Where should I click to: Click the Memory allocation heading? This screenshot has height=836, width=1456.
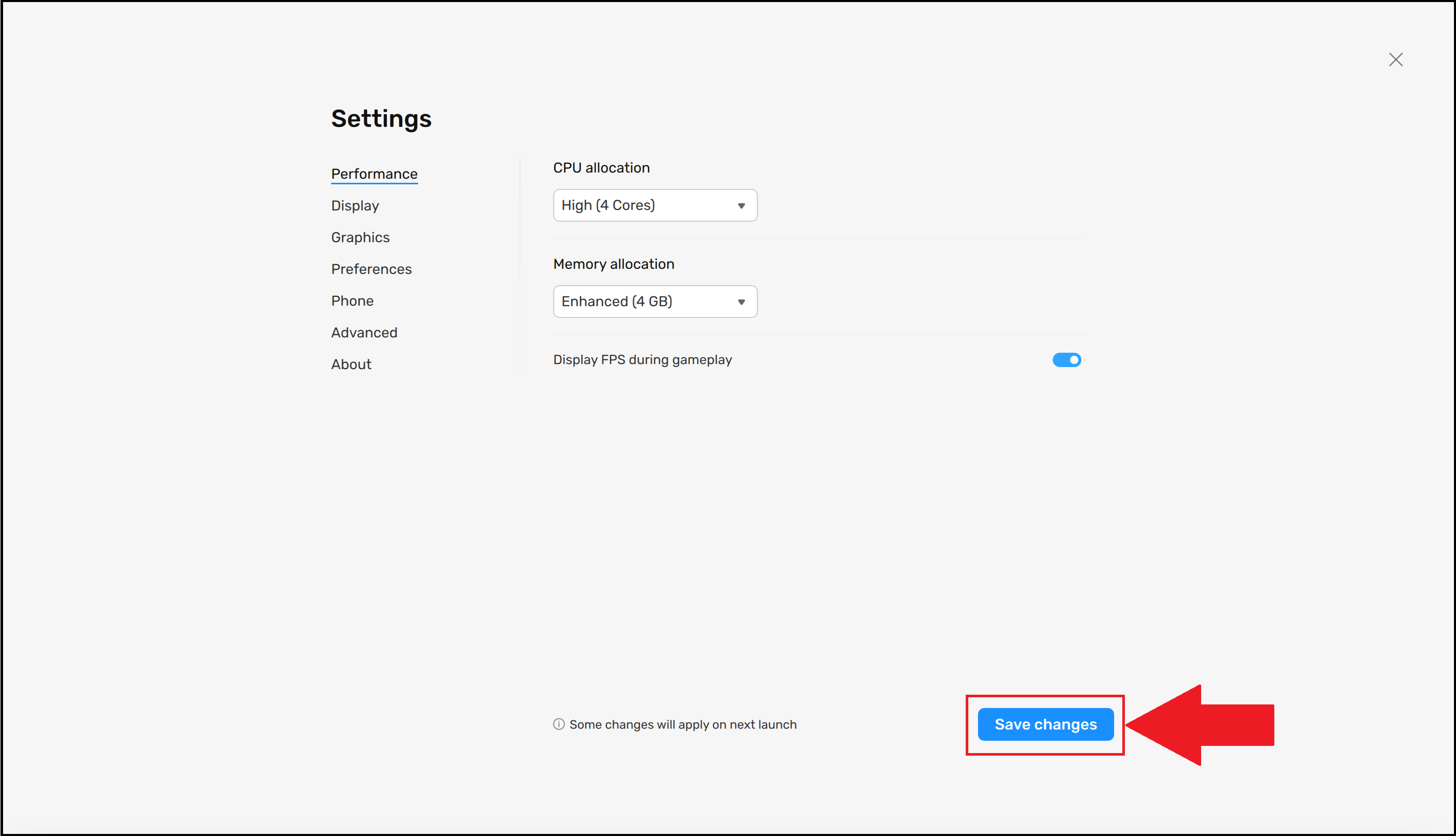[614, 264]
